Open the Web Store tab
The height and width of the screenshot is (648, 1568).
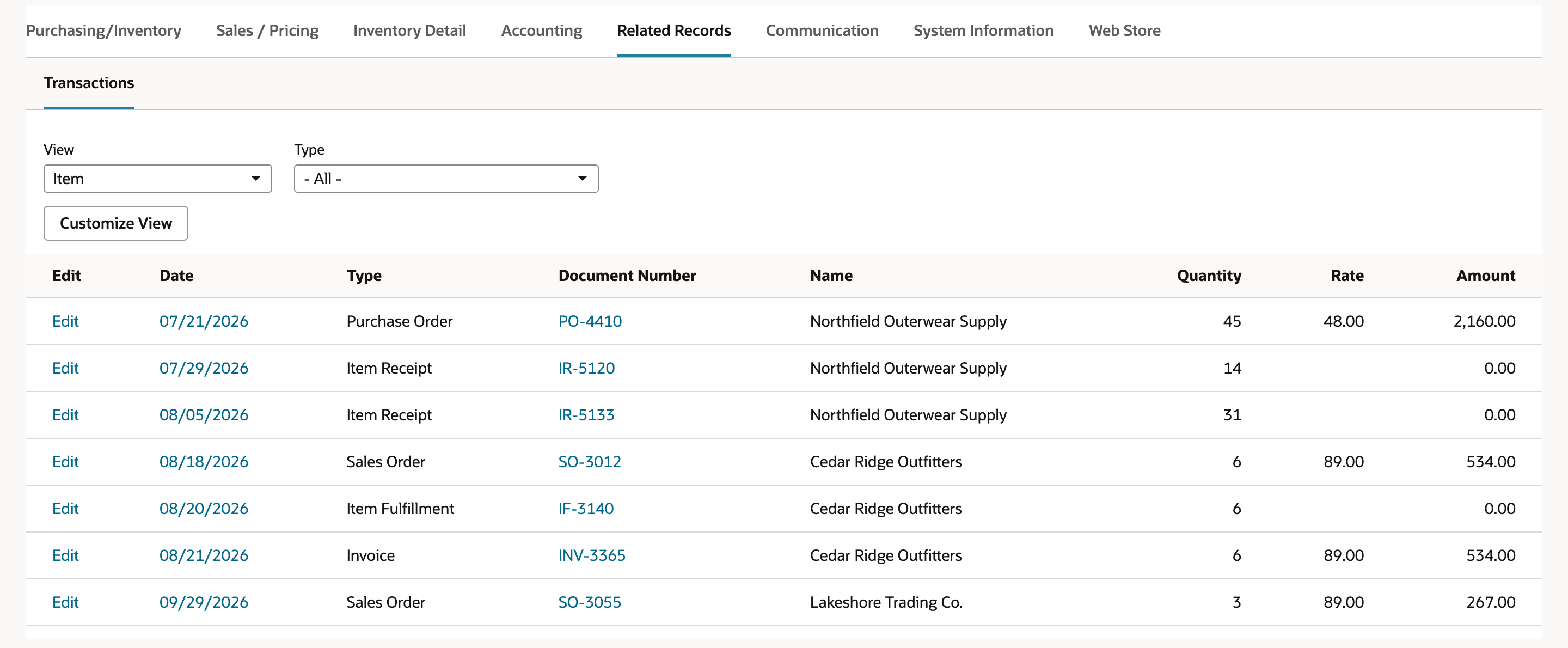[1124, 30]
